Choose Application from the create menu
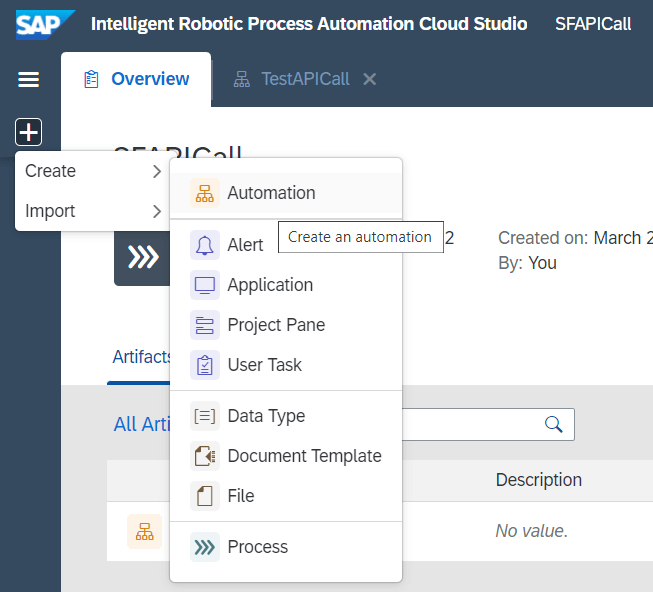Viewport: 653px width, 592px height. (286, 285)
